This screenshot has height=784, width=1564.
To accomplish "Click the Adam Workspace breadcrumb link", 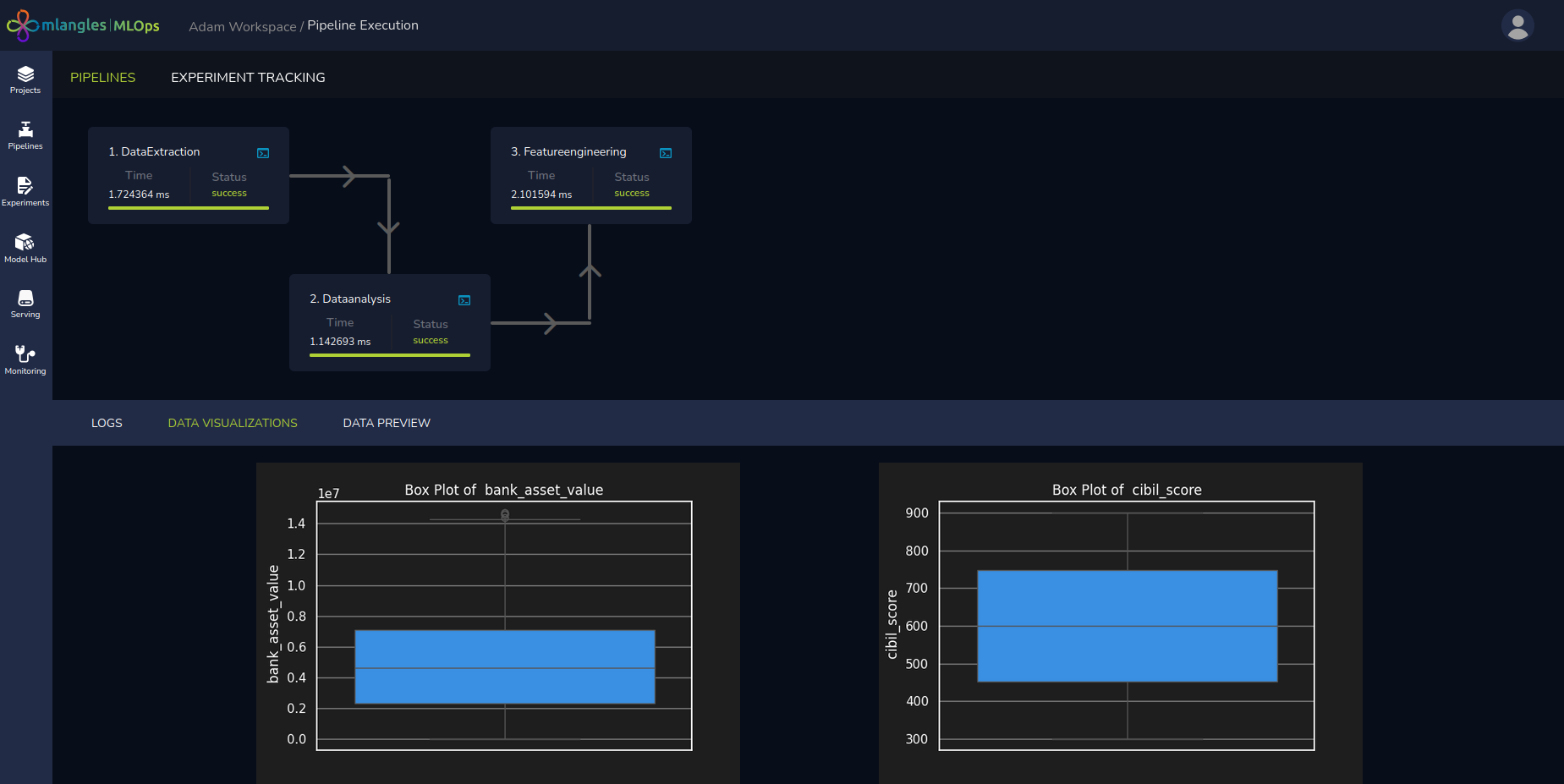I will [242, 26].
